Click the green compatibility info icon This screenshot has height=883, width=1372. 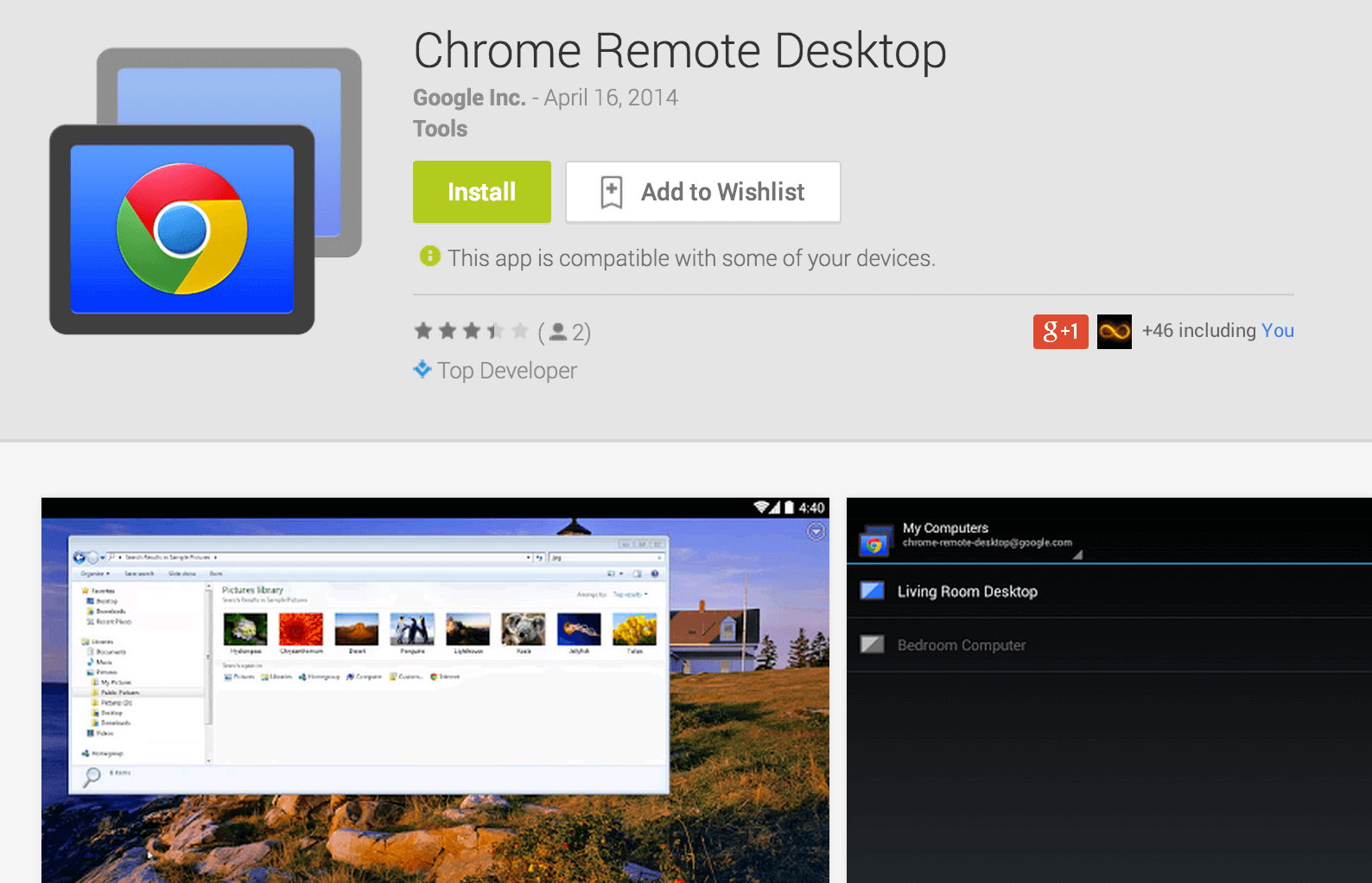point(429,256)
